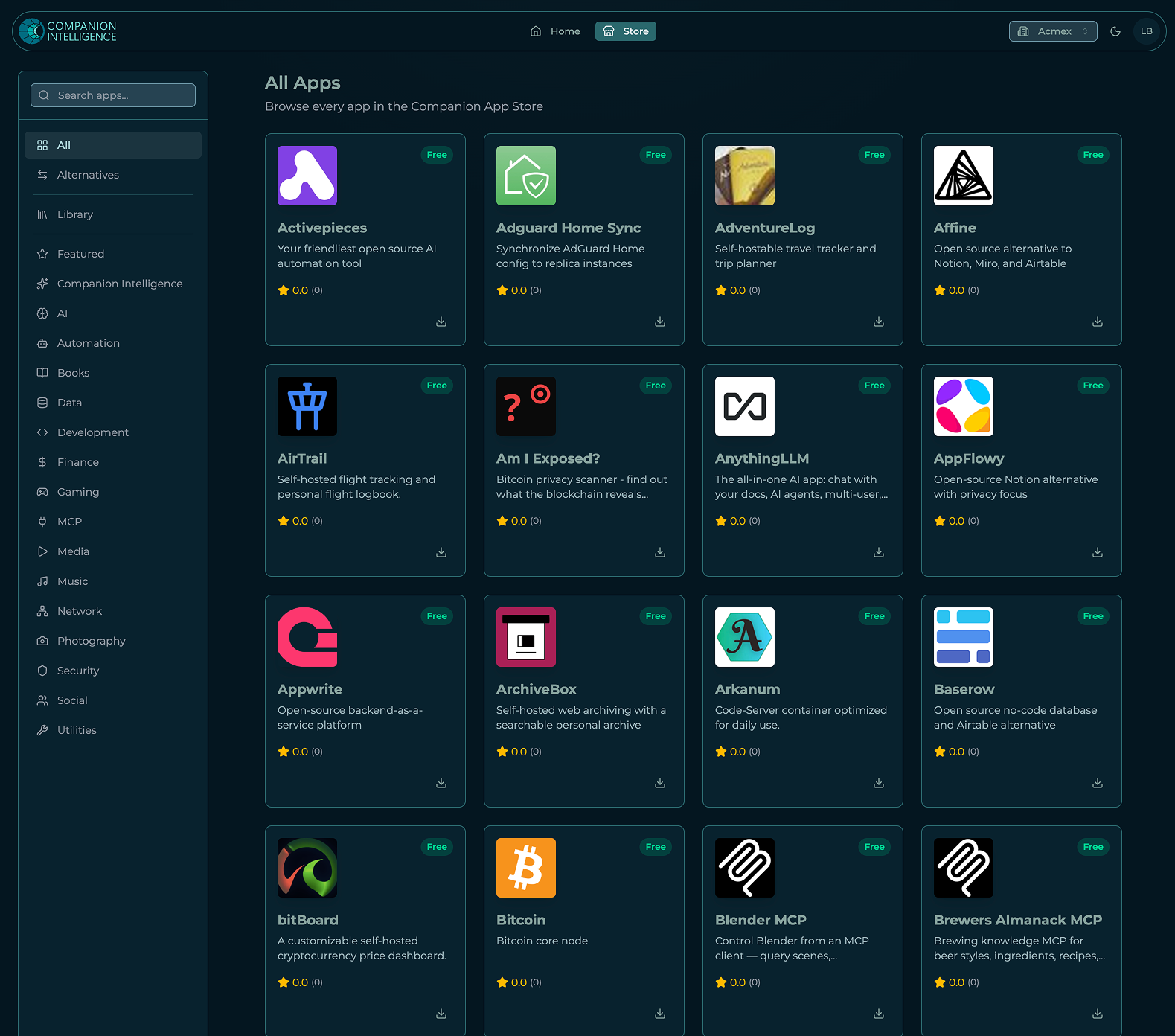Filter by Photography category
The image size is (1175, 1036).
113,641
